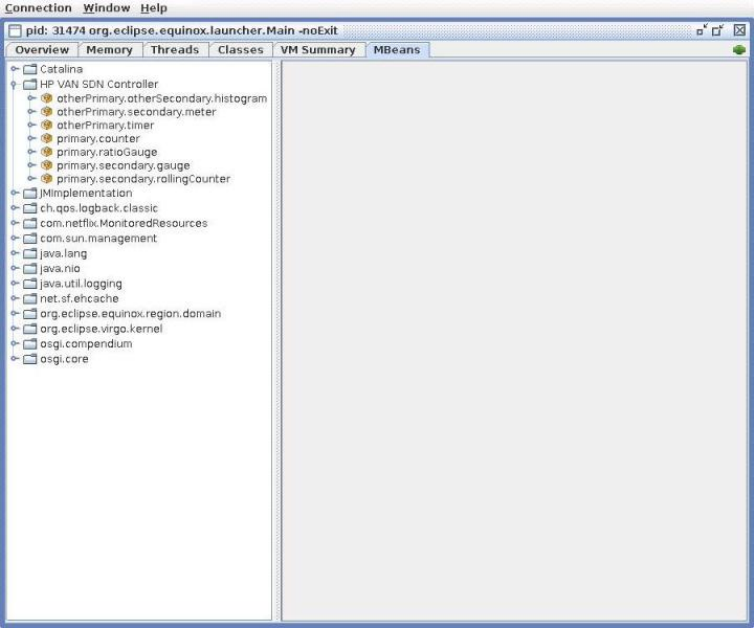Click the primary.ratioGauge bean icon
This screenshot has width=754, height=628.
click(x=47, y=152)
